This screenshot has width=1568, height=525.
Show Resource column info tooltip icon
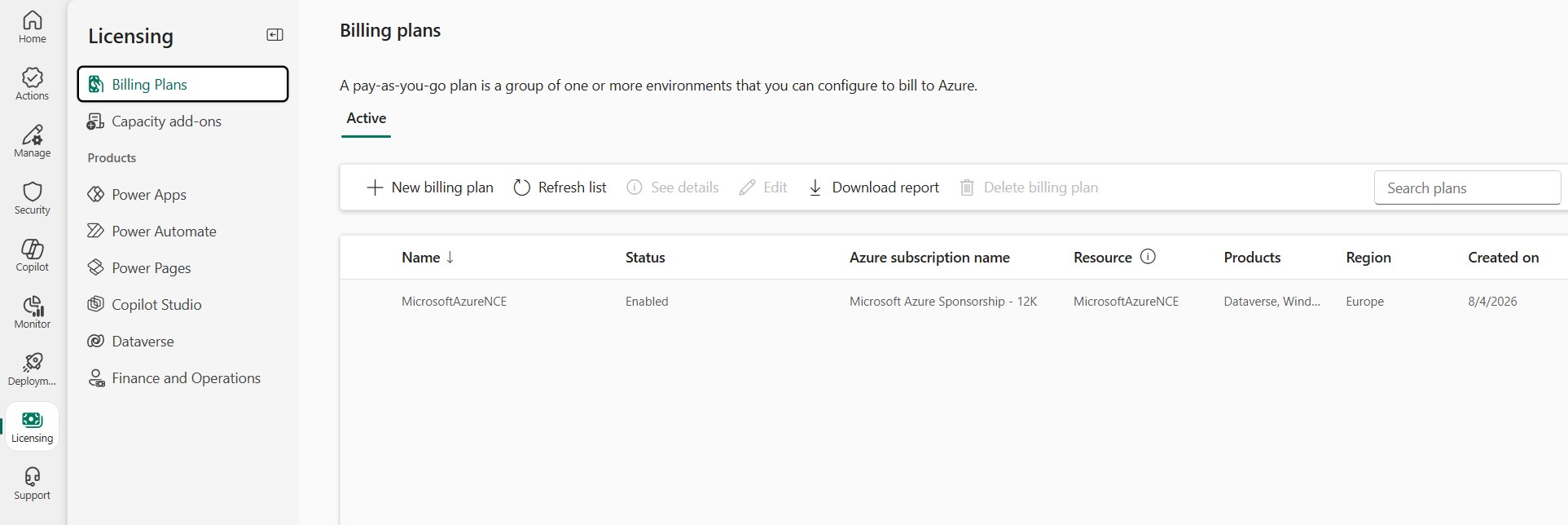tap(1148, 257)
